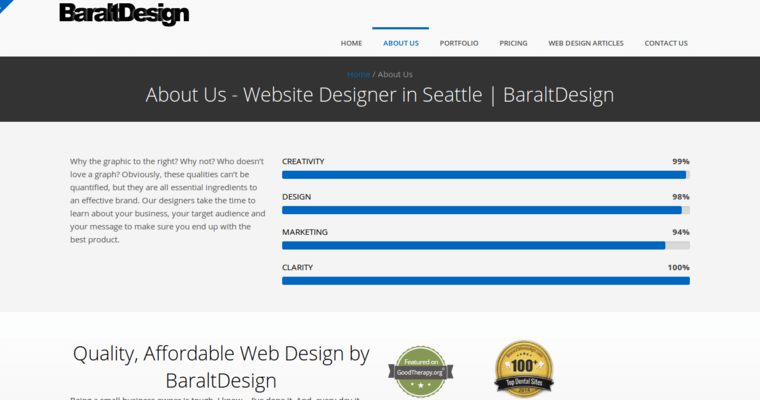Open the Pricing menu link
Image resolution: width=760 pixels, height=400 pixels.
[513, 43]
